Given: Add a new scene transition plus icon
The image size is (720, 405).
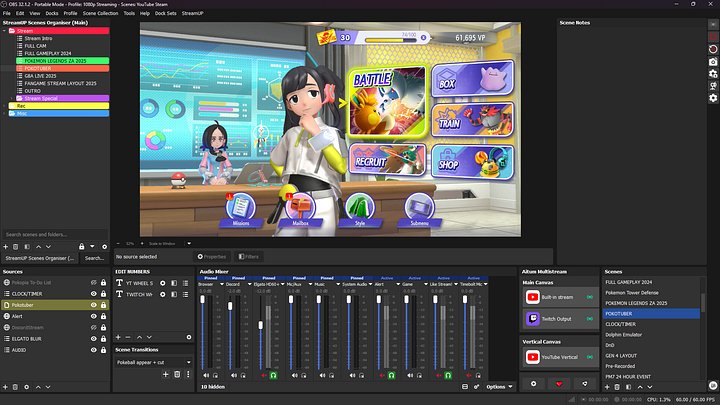Looking at the screenshot, I should click(166, 374).
